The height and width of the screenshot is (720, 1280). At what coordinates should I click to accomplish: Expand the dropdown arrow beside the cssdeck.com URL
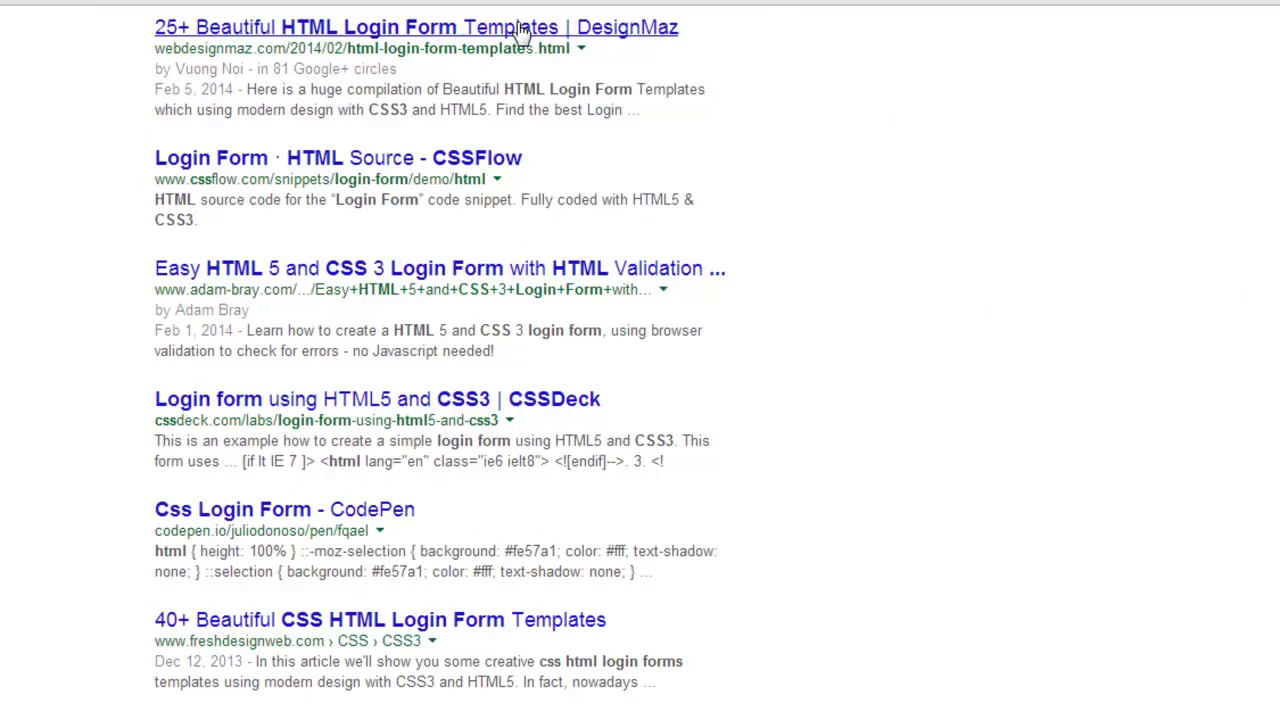509,421
